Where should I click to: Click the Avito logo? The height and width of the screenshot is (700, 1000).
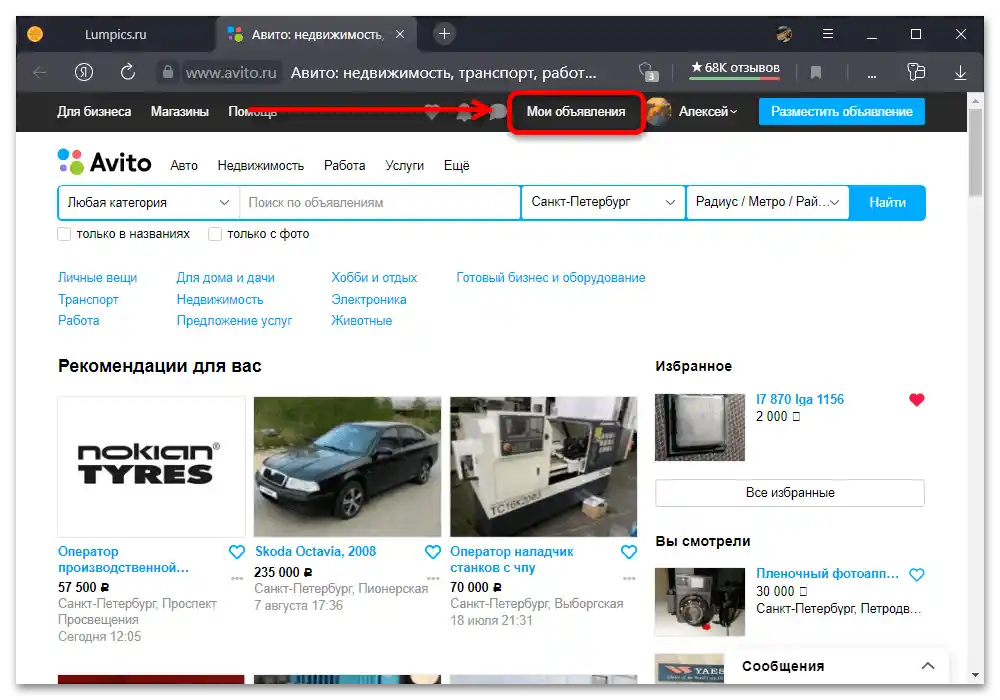(105, 162)
